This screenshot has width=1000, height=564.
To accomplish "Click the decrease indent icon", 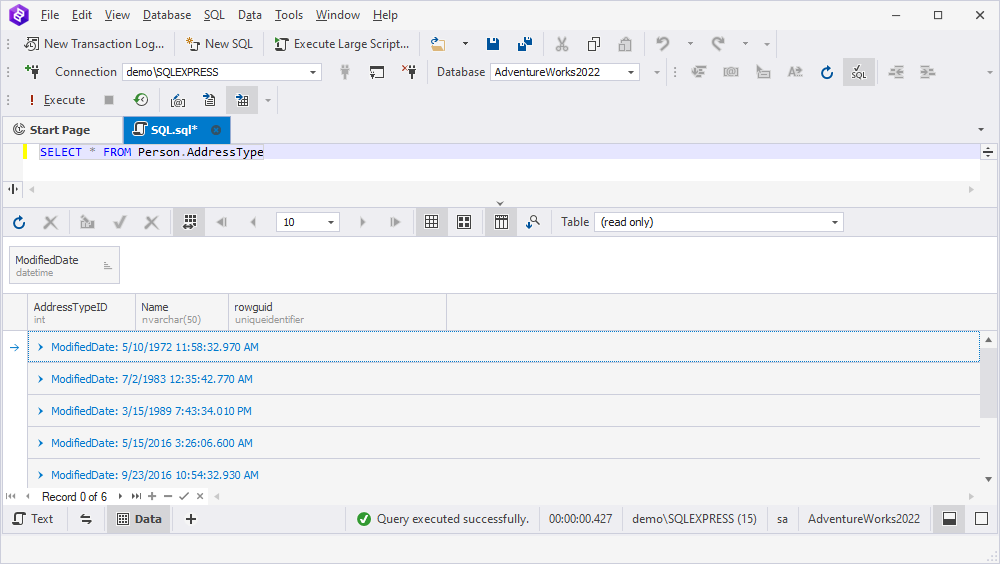I will pyautogui.click(x=896, y=72).
